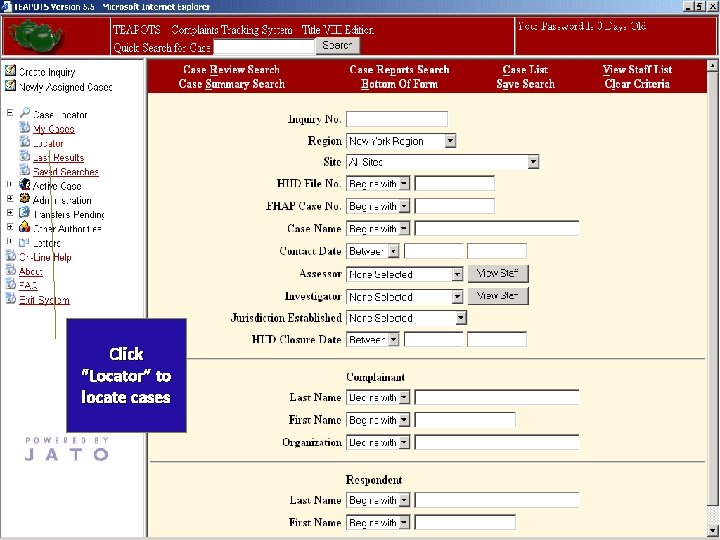Expand the Transfers Pending tree node
The image size is (720, 540).
(x=10, y=213)
